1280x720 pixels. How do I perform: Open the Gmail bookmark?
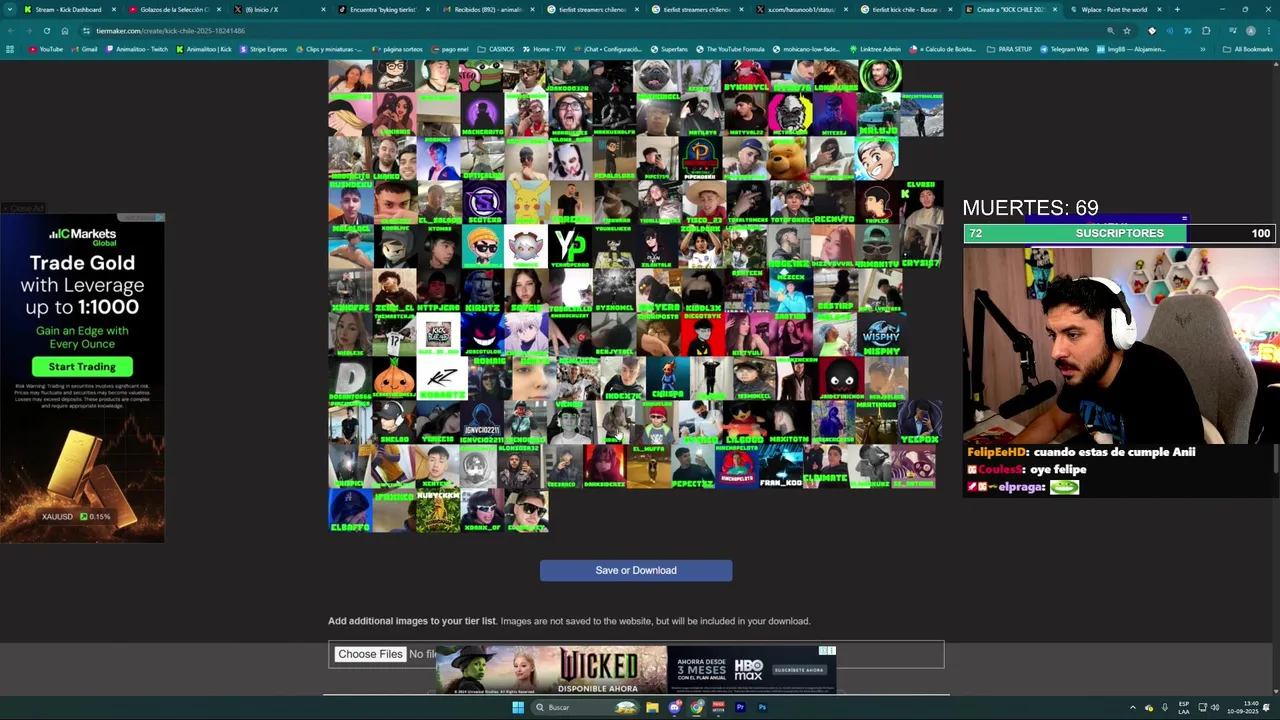(x=84, y=49)
